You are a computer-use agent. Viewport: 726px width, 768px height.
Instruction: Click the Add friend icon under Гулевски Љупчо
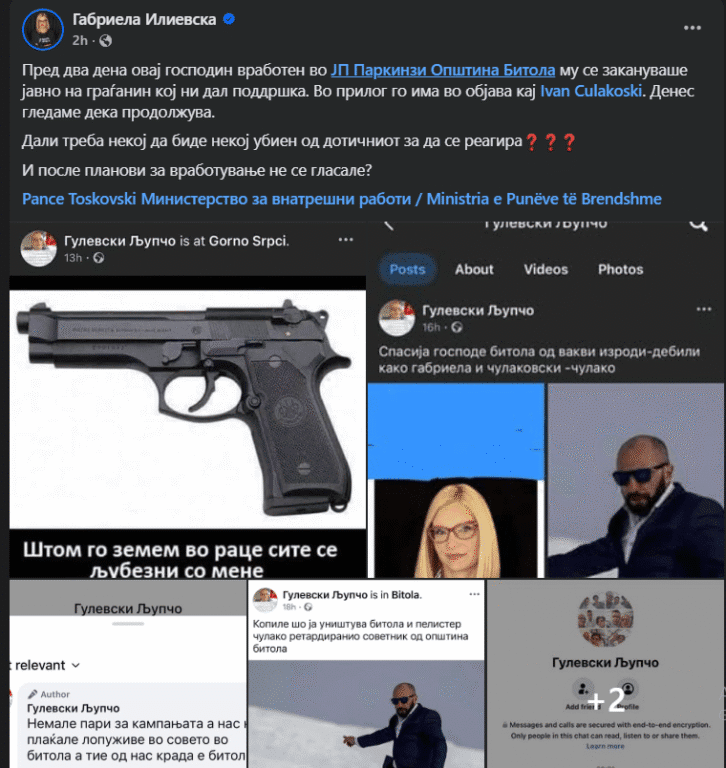tap(582, 690)
